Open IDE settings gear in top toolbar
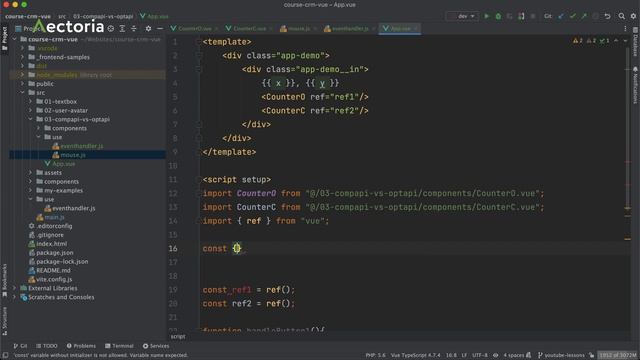 (x=633, y=16)
